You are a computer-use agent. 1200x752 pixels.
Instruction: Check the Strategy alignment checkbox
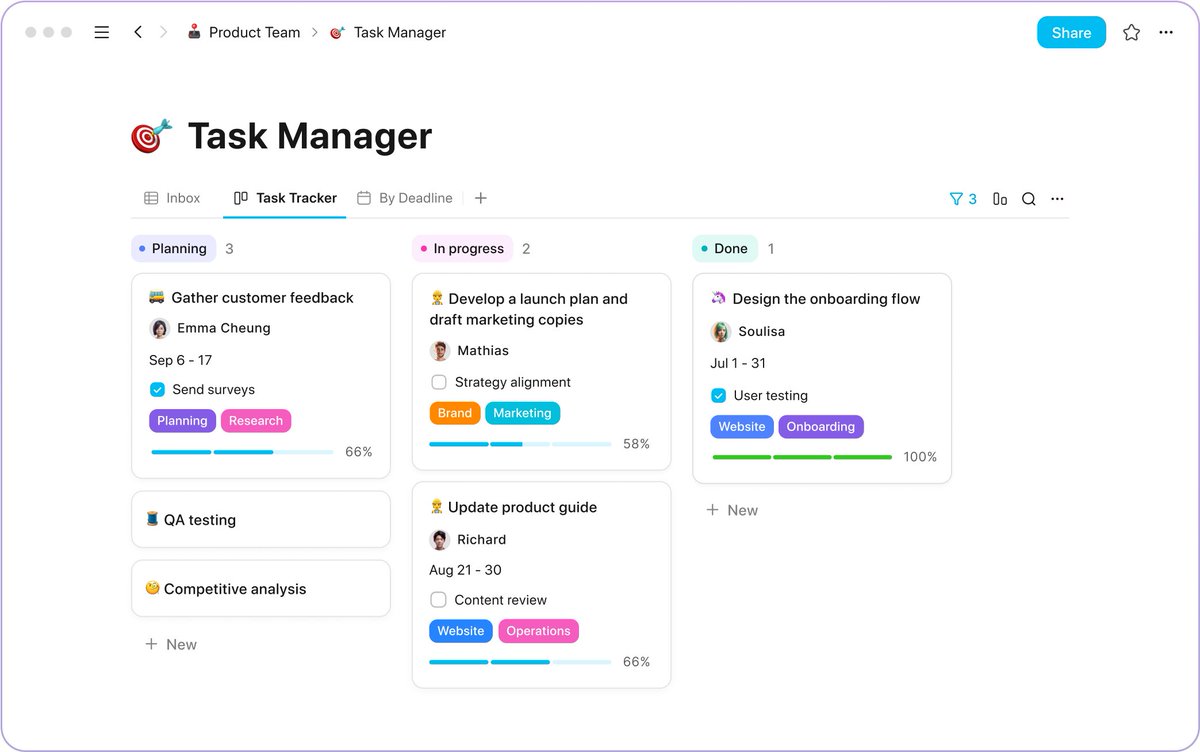click(x=439, y=382)
